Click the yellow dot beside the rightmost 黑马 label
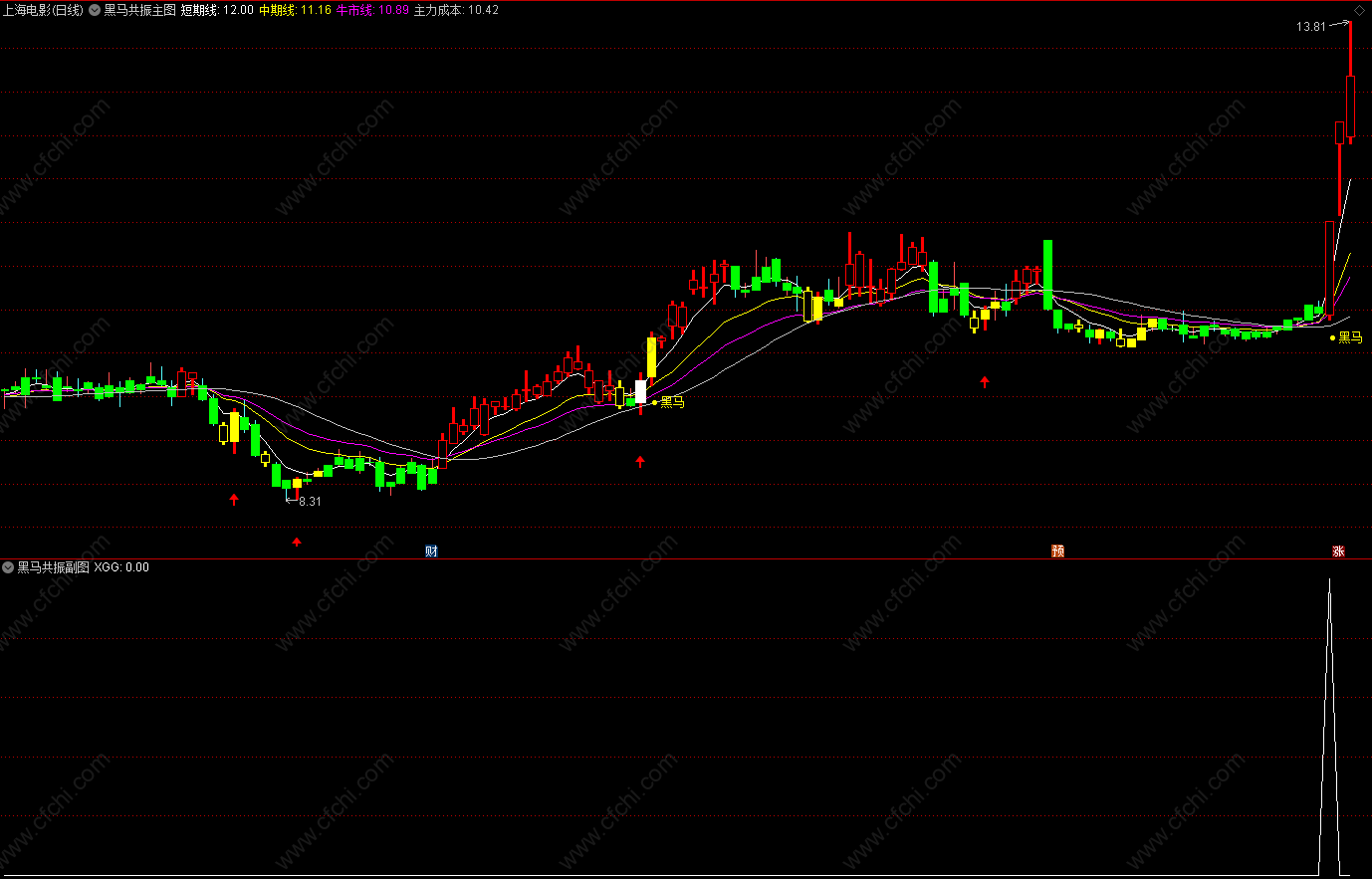This screenshot has height=879, width=1372. pyautogui.click(x=1333, y=338)
